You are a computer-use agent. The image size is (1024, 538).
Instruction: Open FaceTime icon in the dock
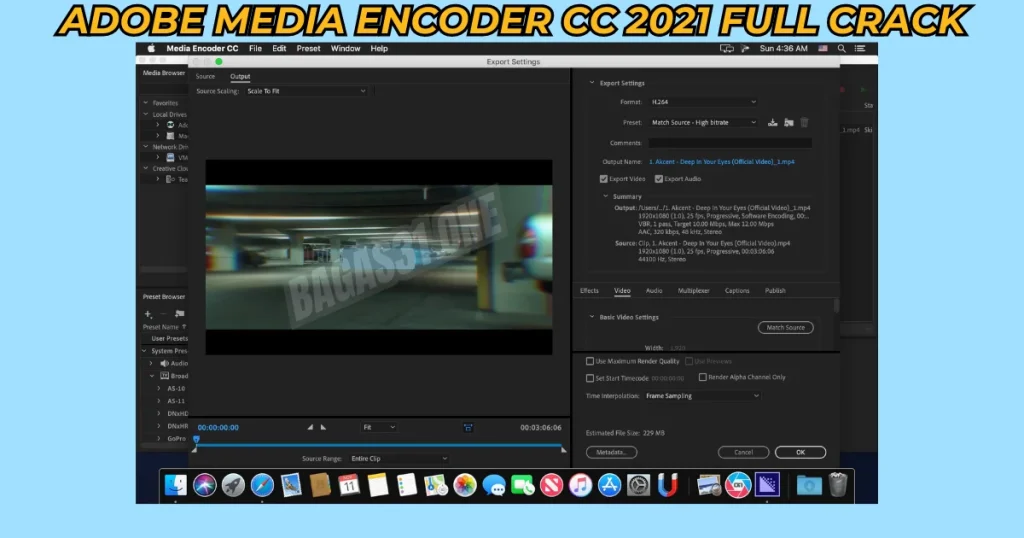522,485
